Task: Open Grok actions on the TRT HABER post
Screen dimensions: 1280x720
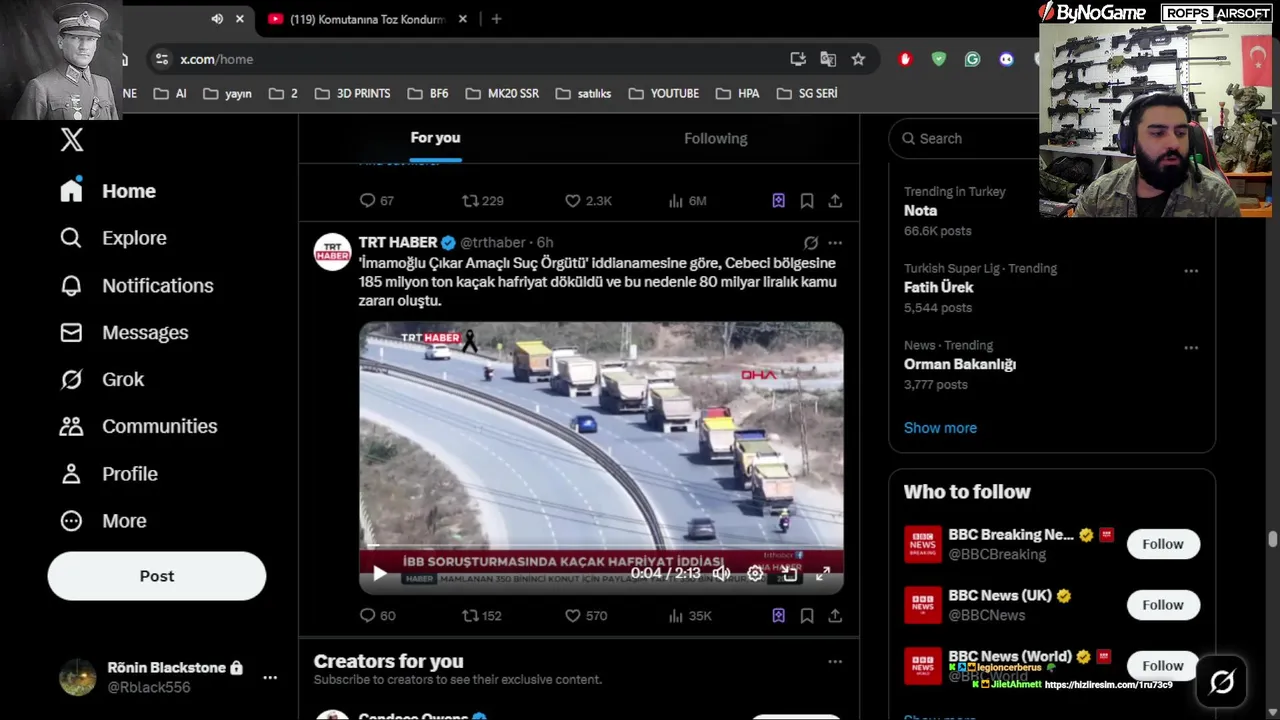Action: 811,243
